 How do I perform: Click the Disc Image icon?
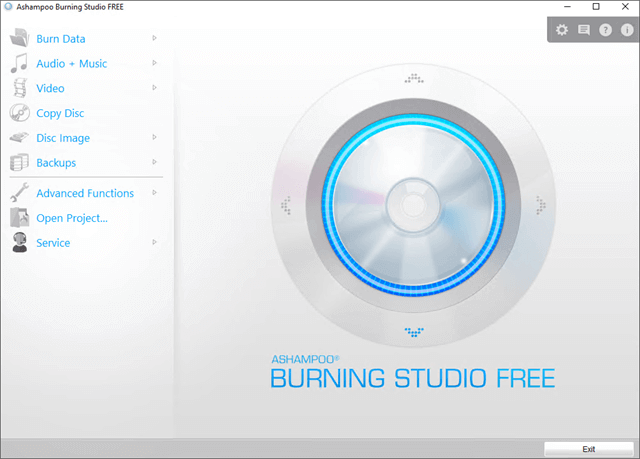coord(19,137)
